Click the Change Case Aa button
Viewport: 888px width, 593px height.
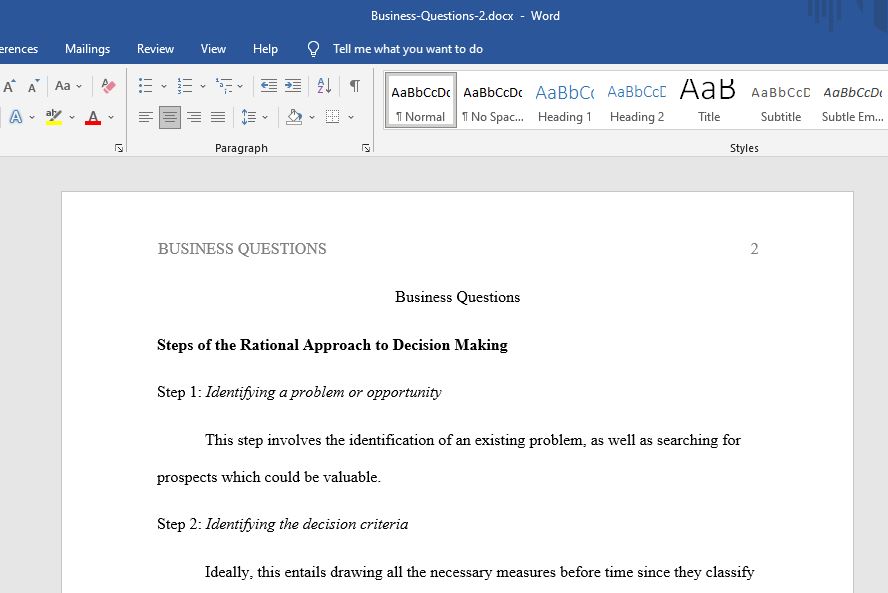point(63,86)
